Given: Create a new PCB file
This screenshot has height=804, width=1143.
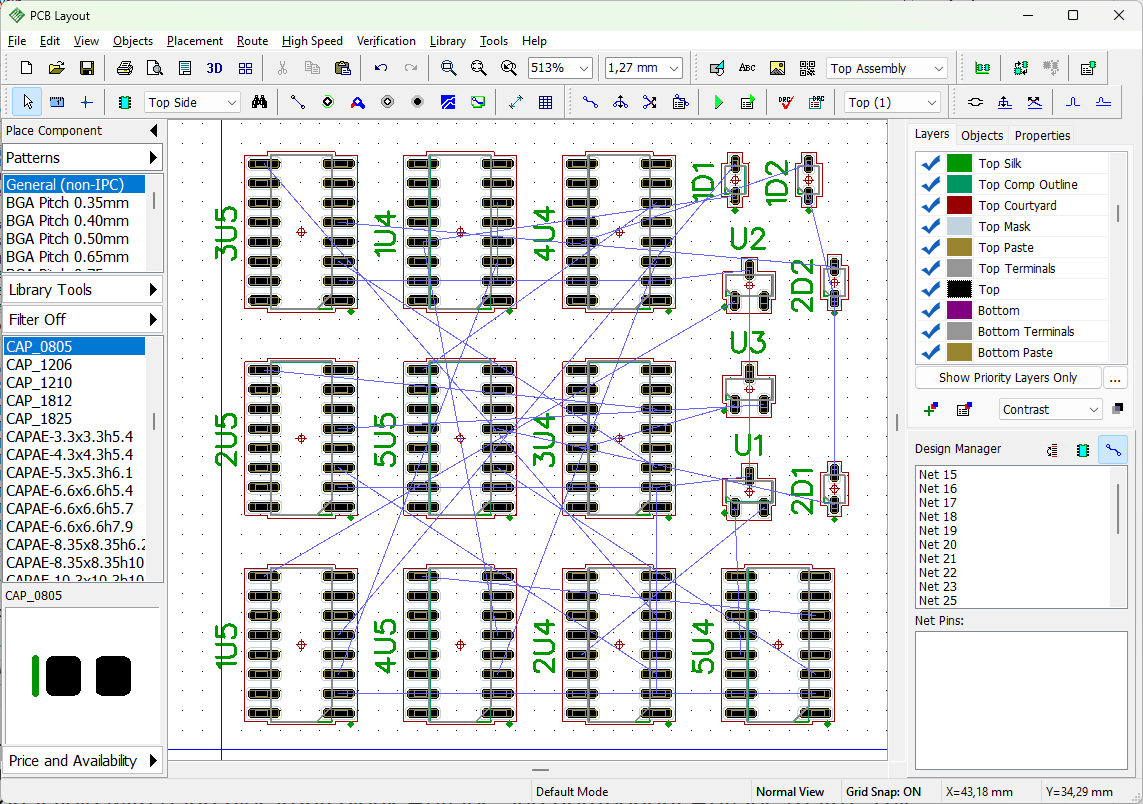Looking at the screenshot, I should [26, 68].
